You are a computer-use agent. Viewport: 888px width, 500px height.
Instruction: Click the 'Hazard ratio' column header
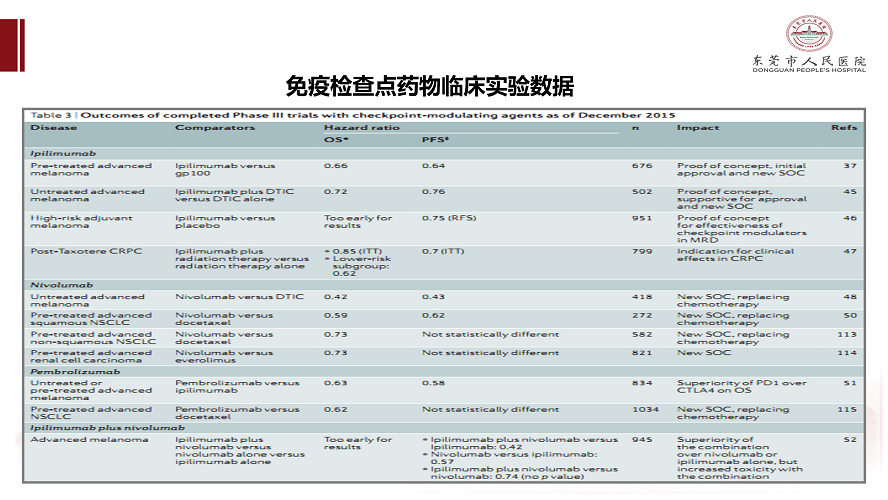[362, 127]
